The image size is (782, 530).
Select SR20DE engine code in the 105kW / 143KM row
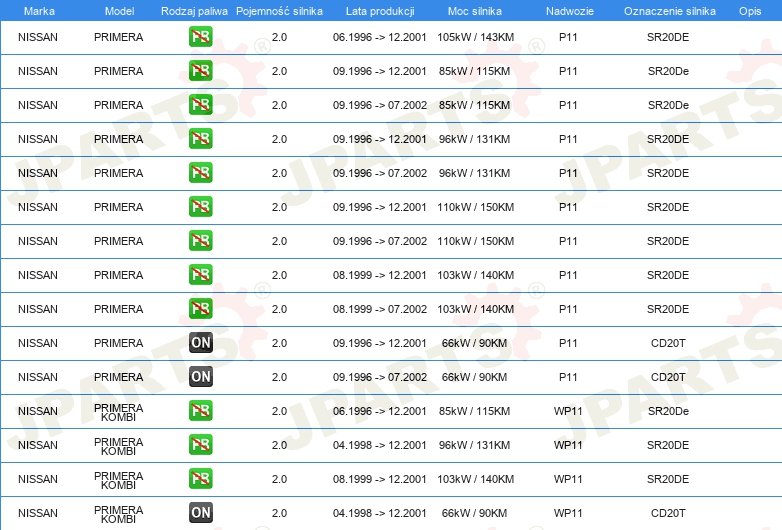click(x=668, y=37)
